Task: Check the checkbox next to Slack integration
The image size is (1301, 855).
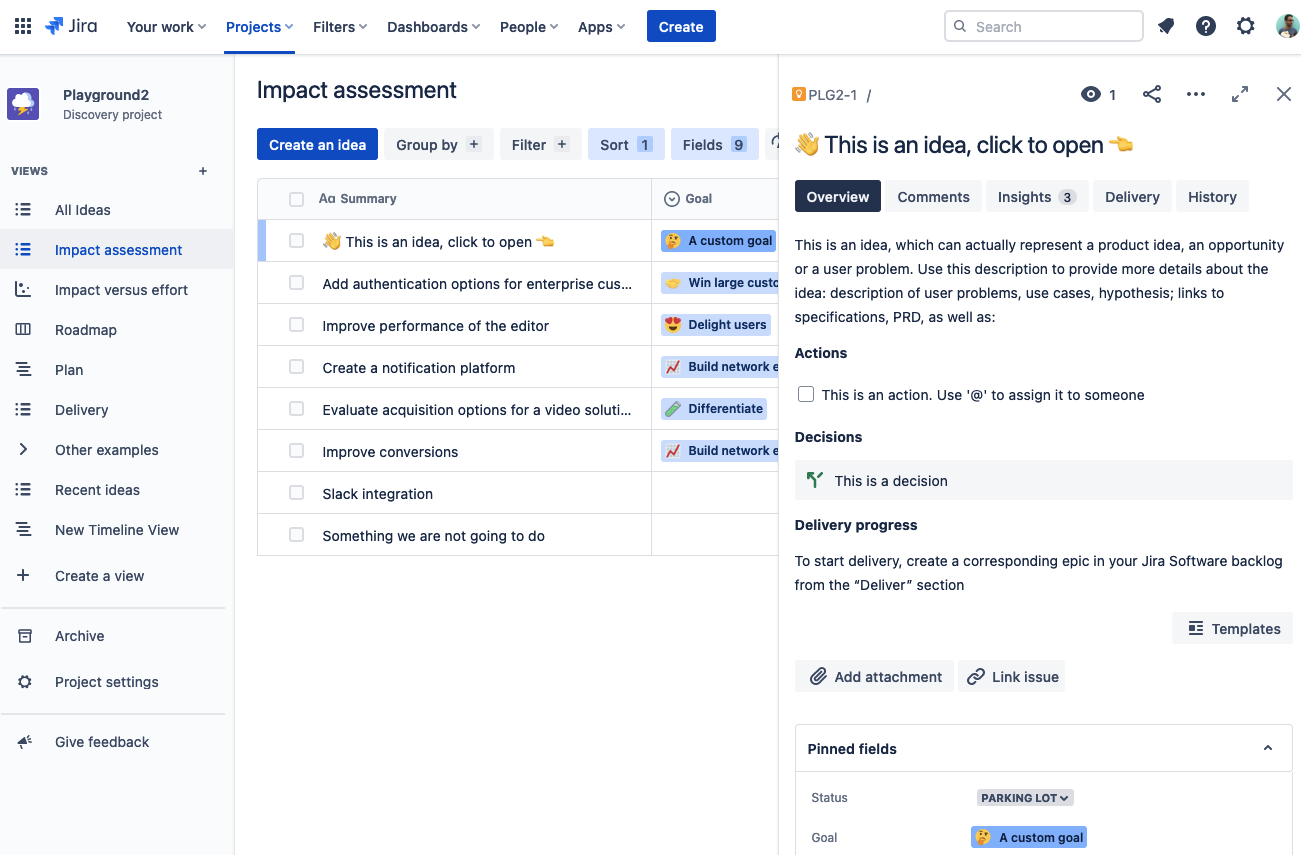Action: coord(296,492)
